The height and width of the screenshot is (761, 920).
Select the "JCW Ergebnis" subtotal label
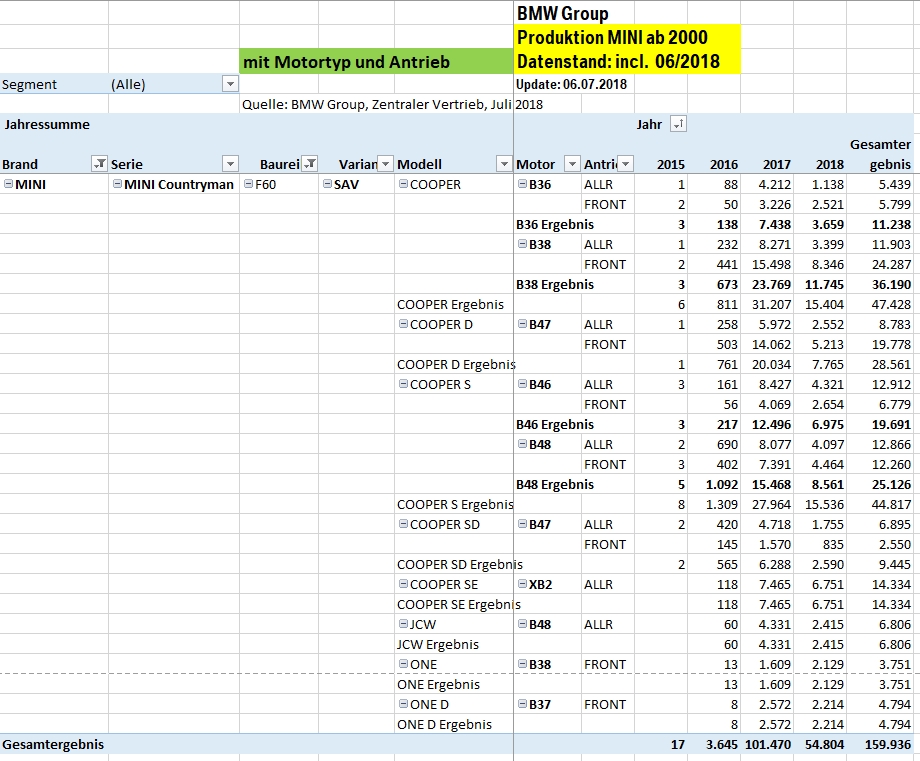pyautogui.click(x=438, y=644)
